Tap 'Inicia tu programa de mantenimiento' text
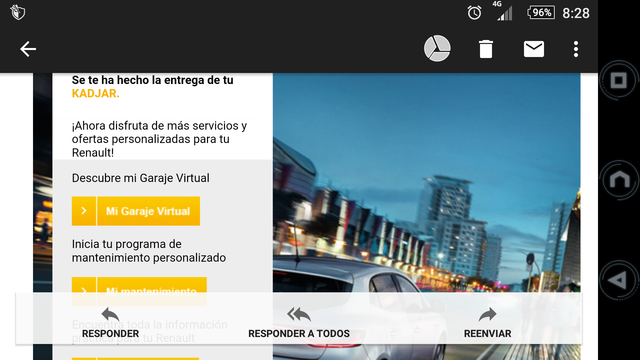Image resolution: width=640 pixels, height=360 pixels. [x=149, y=251]
